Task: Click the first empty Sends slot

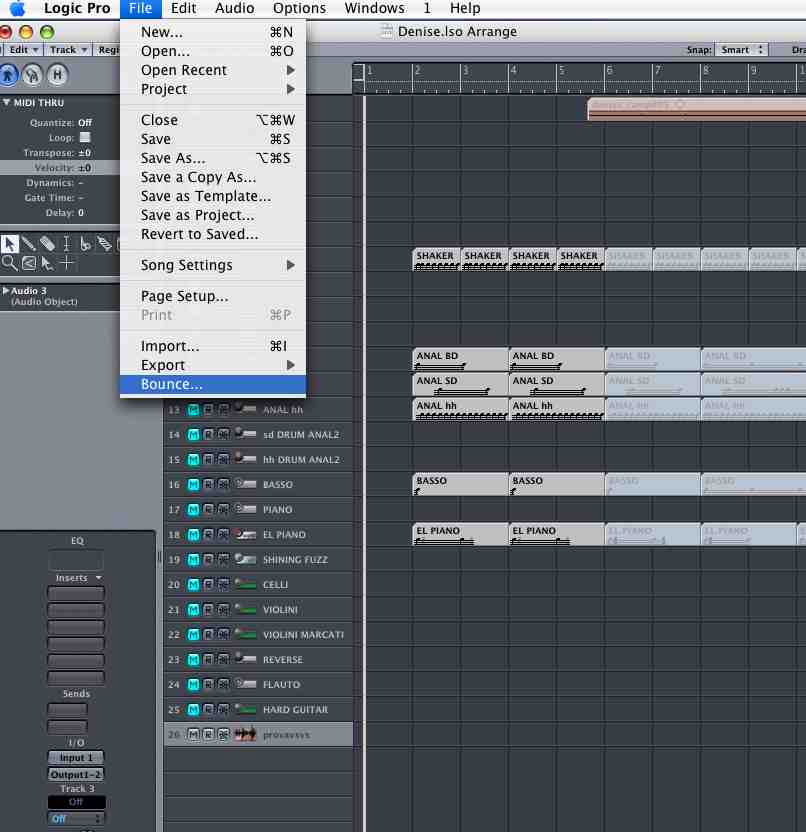Action: (x=67, y=709)
